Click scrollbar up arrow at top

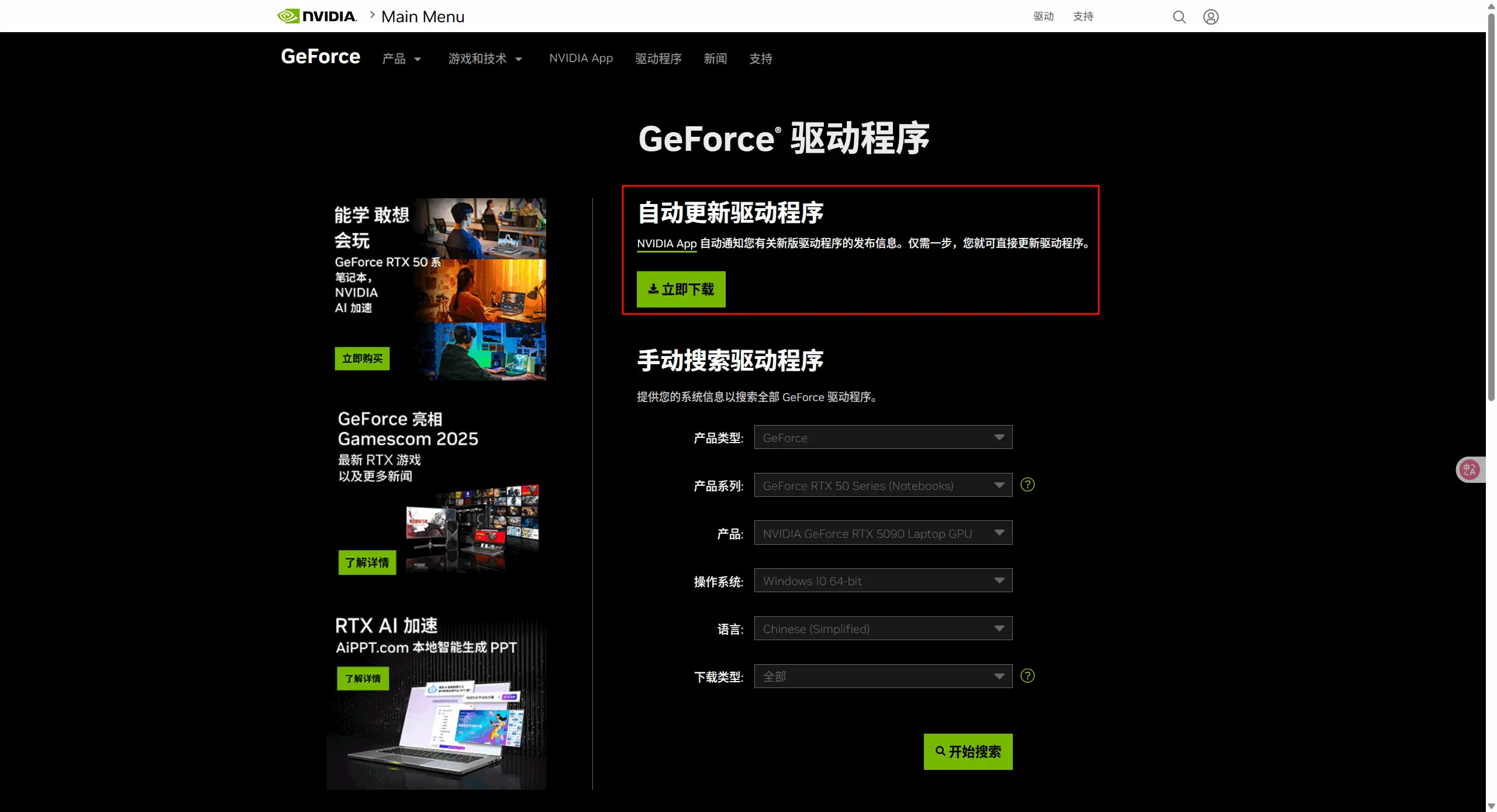(1491, 6)
